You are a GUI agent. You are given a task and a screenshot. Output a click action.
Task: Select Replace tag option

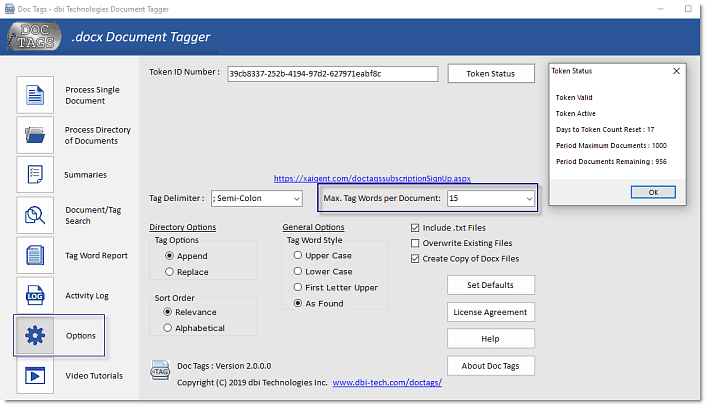169,272
